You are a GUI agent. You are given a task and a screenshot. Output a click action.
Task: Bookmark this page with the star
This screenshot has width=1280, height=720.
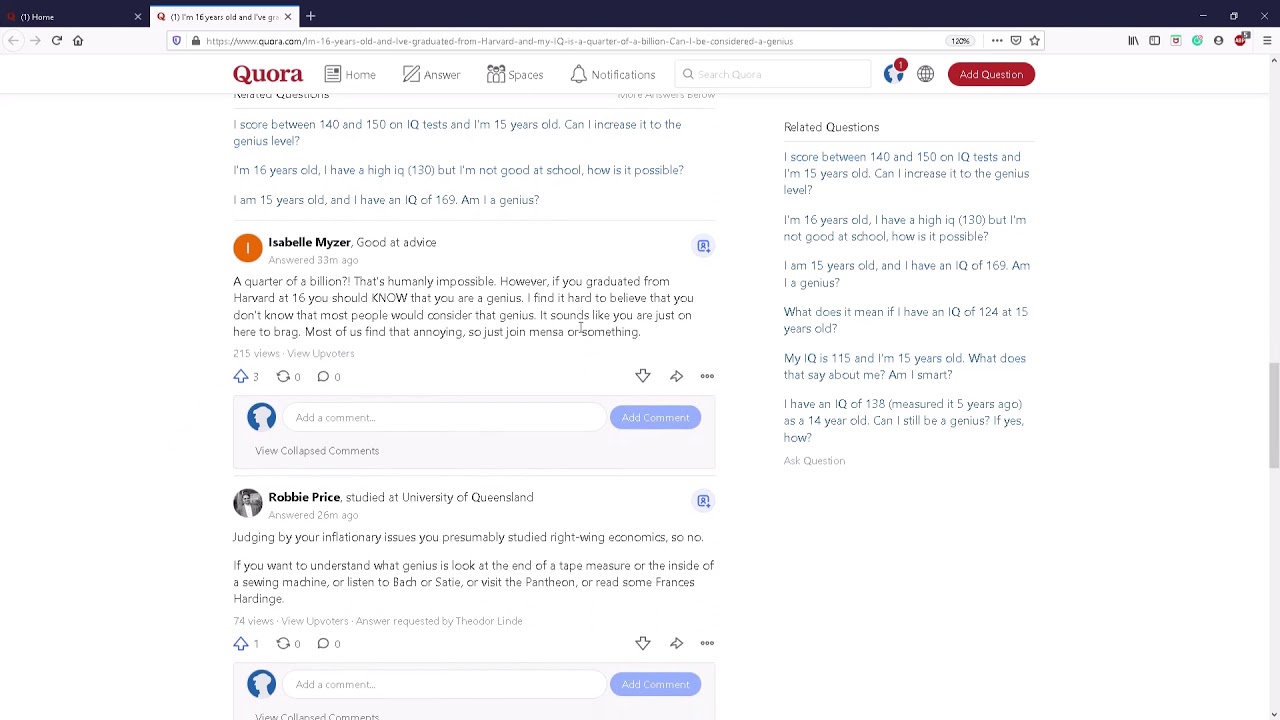point(1035,41)
